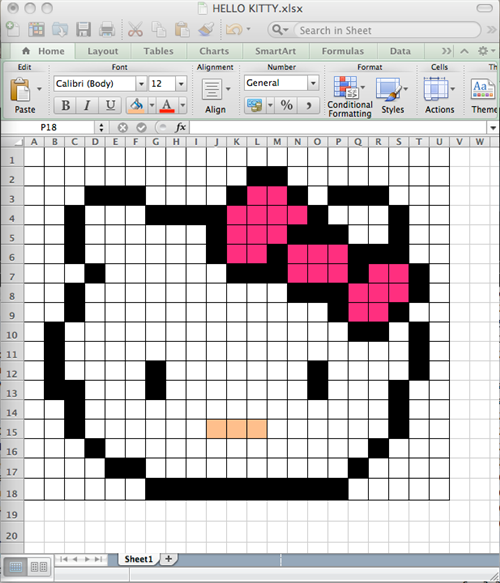Go to the first sheet arrow
The width and height of the screenshot is (500, 583).
[x=64, y=559]
